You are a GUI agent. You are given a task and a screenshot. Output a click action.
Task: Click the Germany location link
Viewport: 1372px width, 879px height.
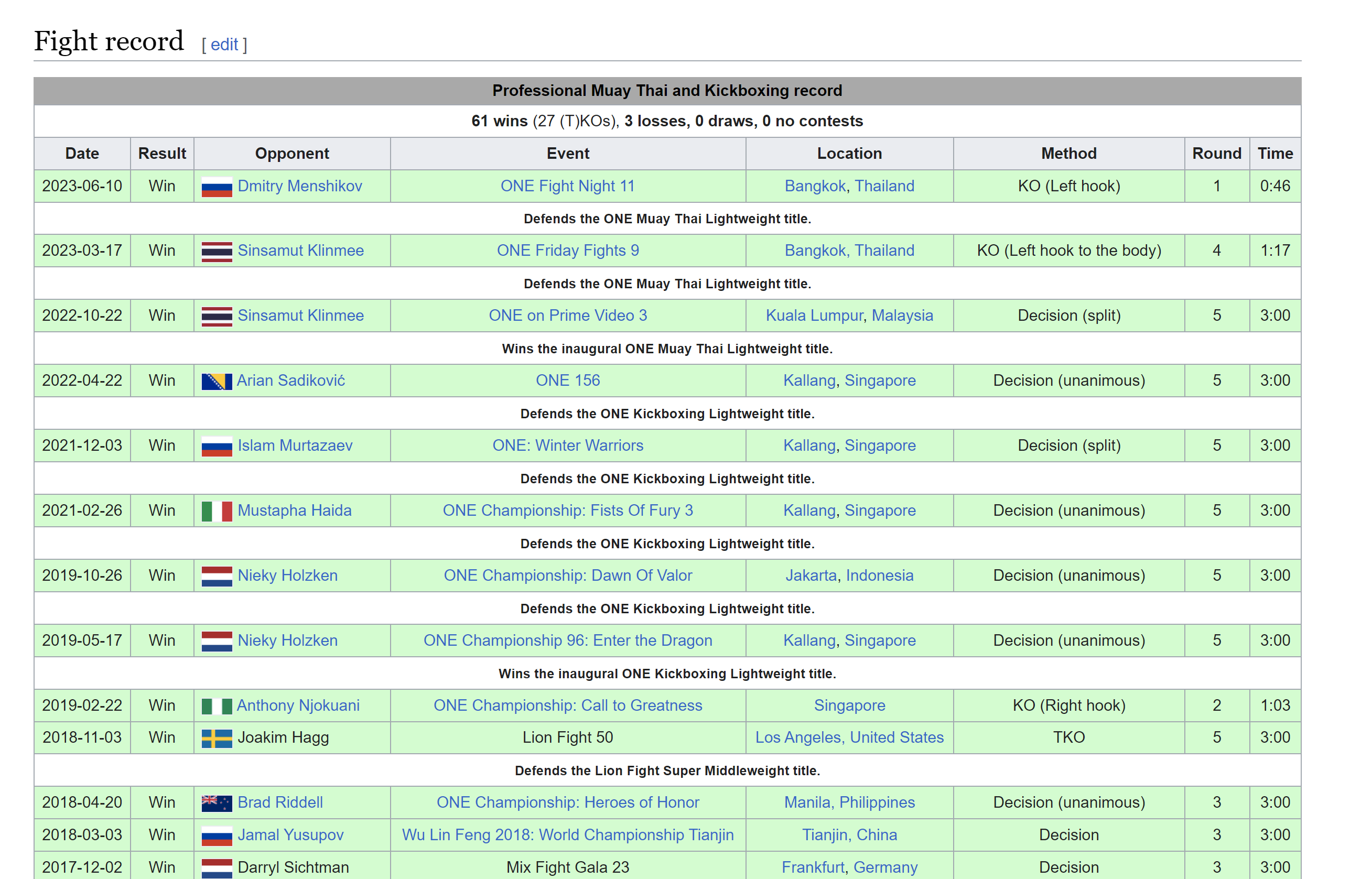(x=885, y=868)
